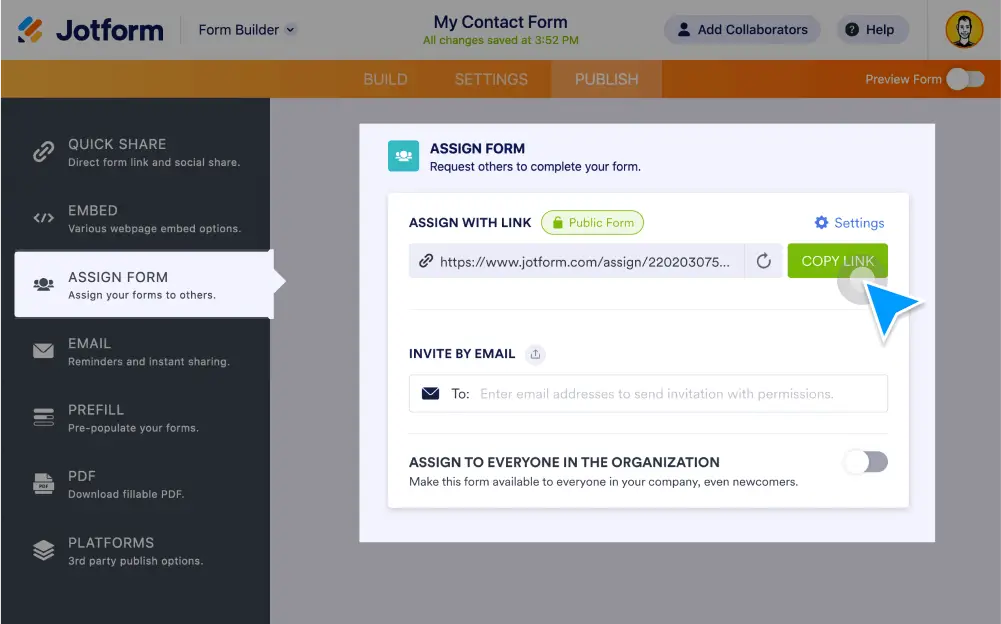1001x624 pixels.
Task: Select the PUBLISH tab
Action: [x=606, y=79]
